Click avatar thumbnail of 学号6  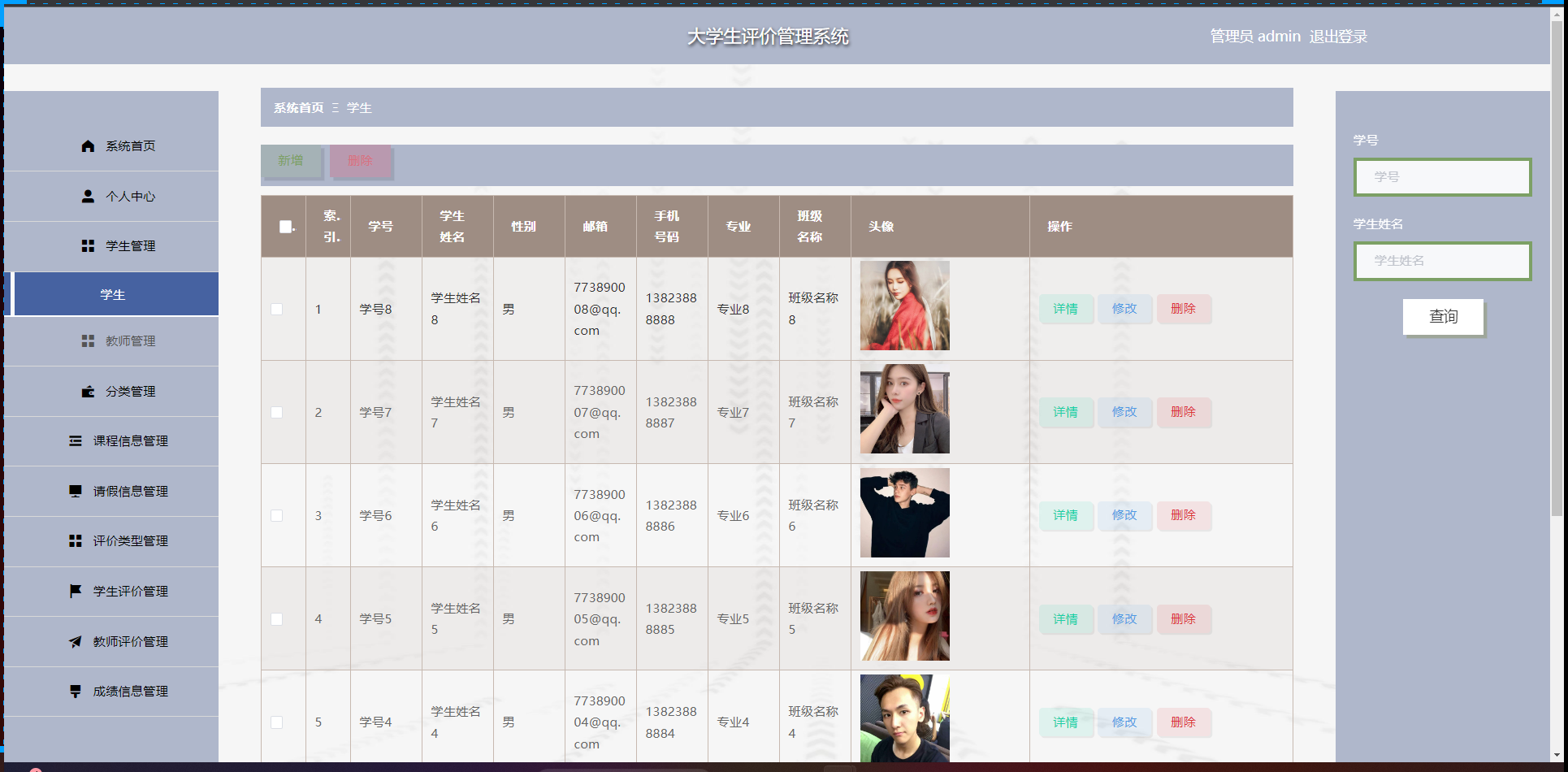[x=905, y=513]
